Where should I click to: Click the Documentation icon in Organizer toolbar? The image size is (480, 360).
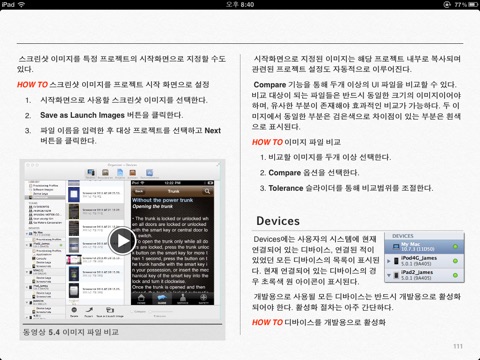click(149, 173)
